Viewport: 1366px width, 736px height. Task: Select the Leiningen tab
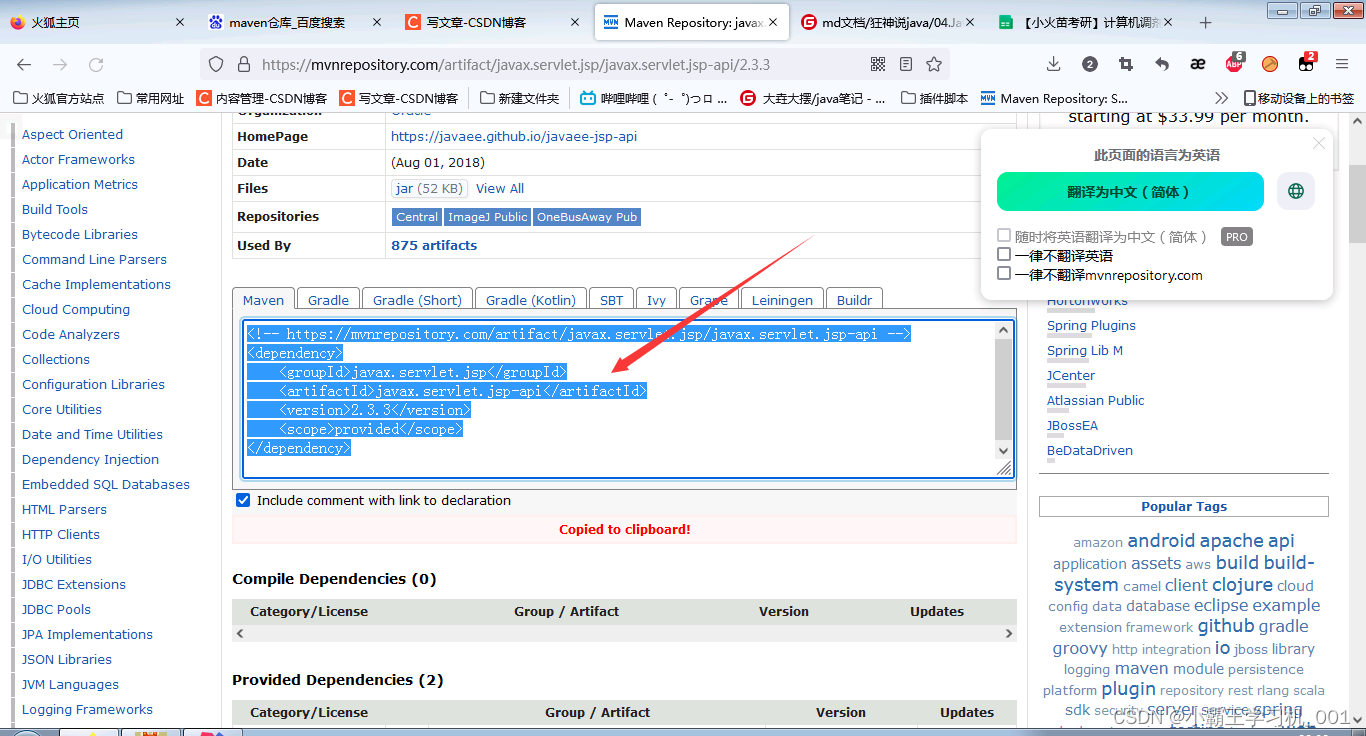pyautogui.click(x=782, y=300)
